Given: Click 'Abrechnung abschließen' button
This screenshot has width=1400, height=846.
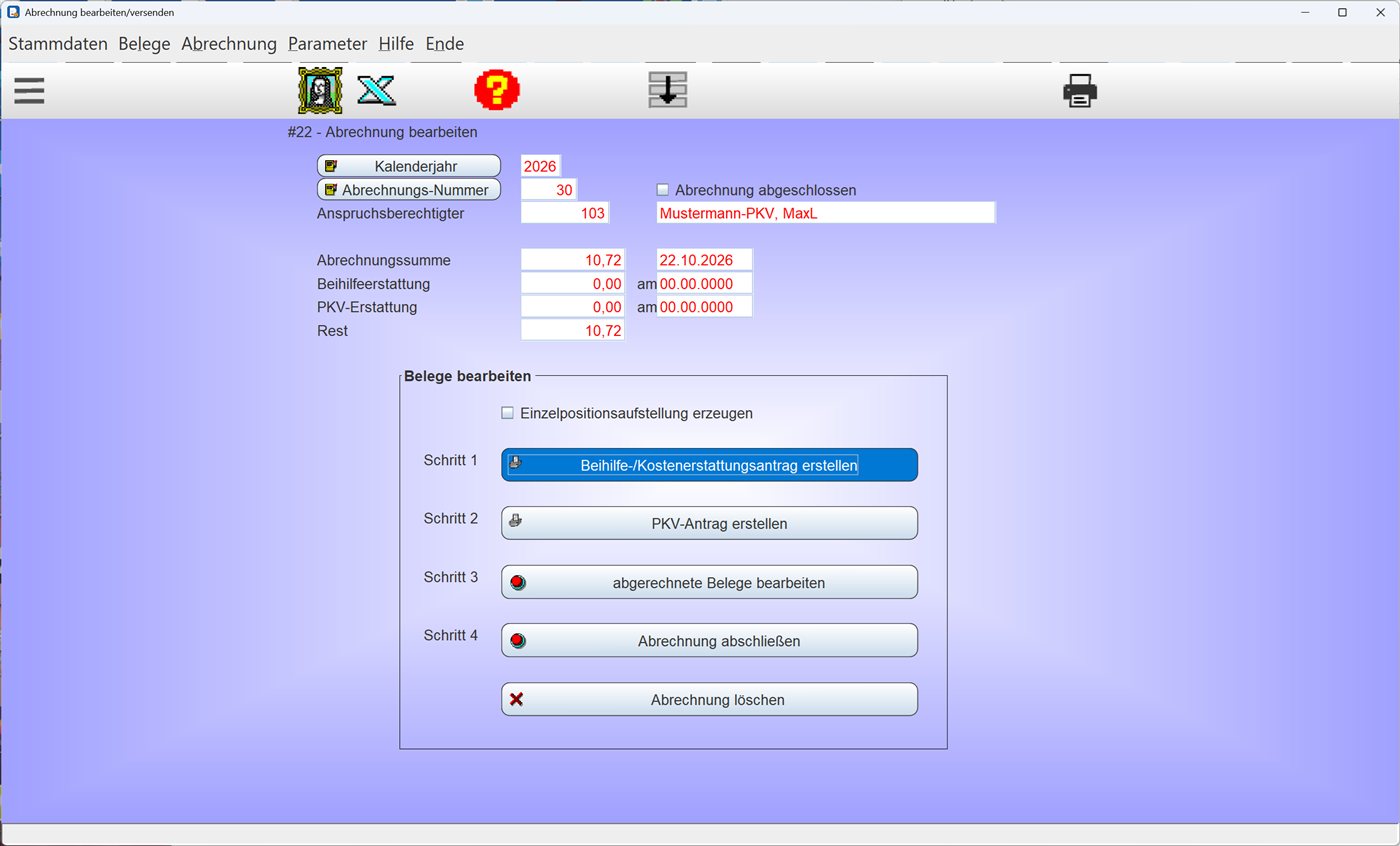Looking at the screenshot, I should (709, 640).
